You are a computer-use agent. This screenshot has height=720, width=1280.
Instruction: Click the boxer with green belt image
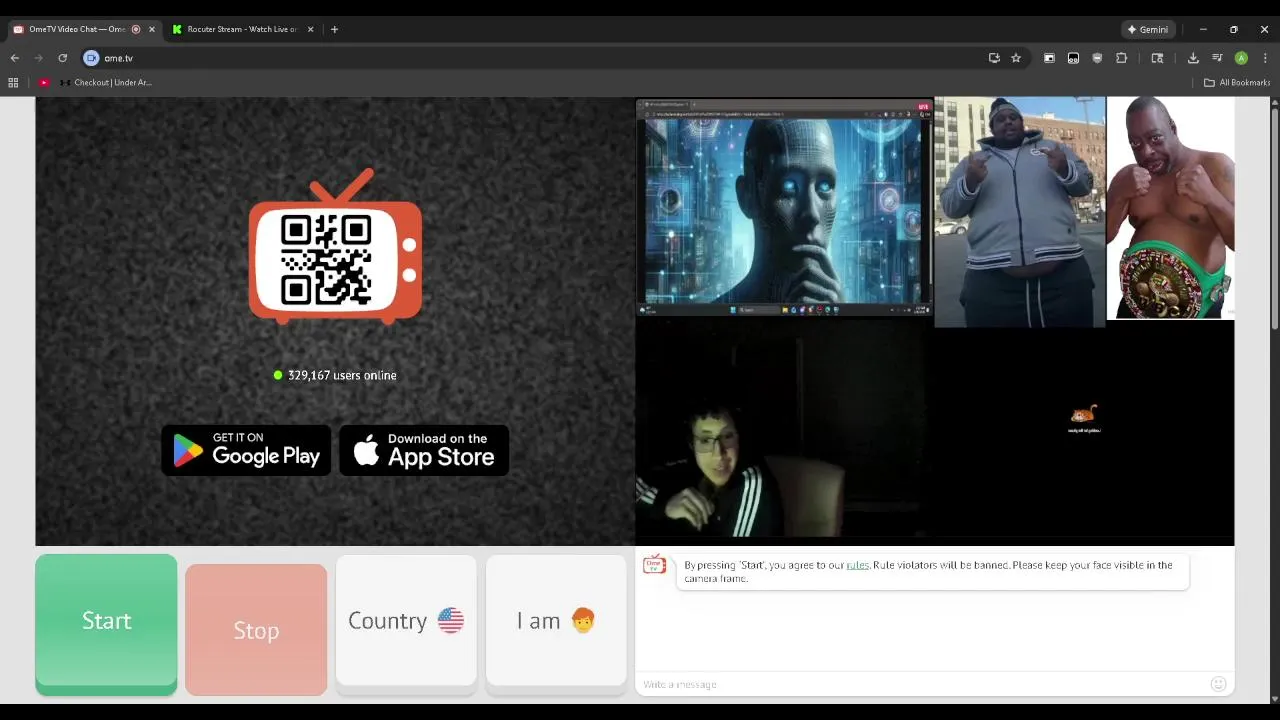tap(1170, 208)
